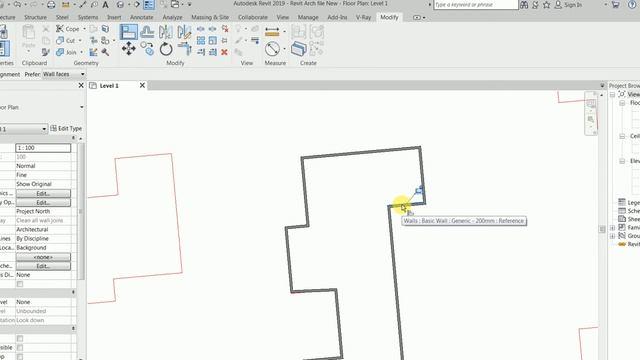640x360 pixels.
Task: Select Mirror - Draw Axis tool
Action: (184, 32)
